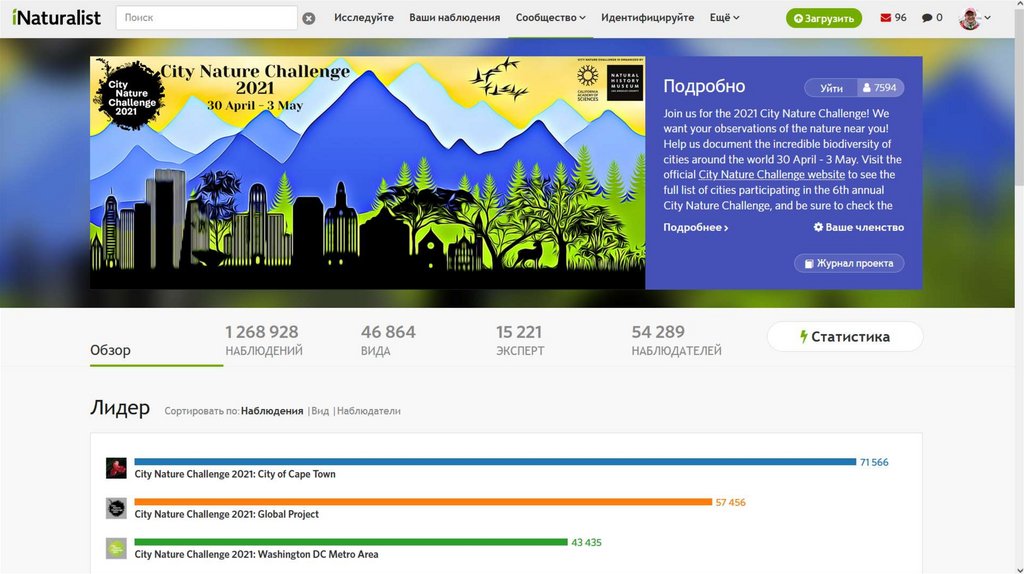This screenshot has height=574, width=1024.
Task: Sort the leaderboard by Наблюдения
Action: [272, 411]
